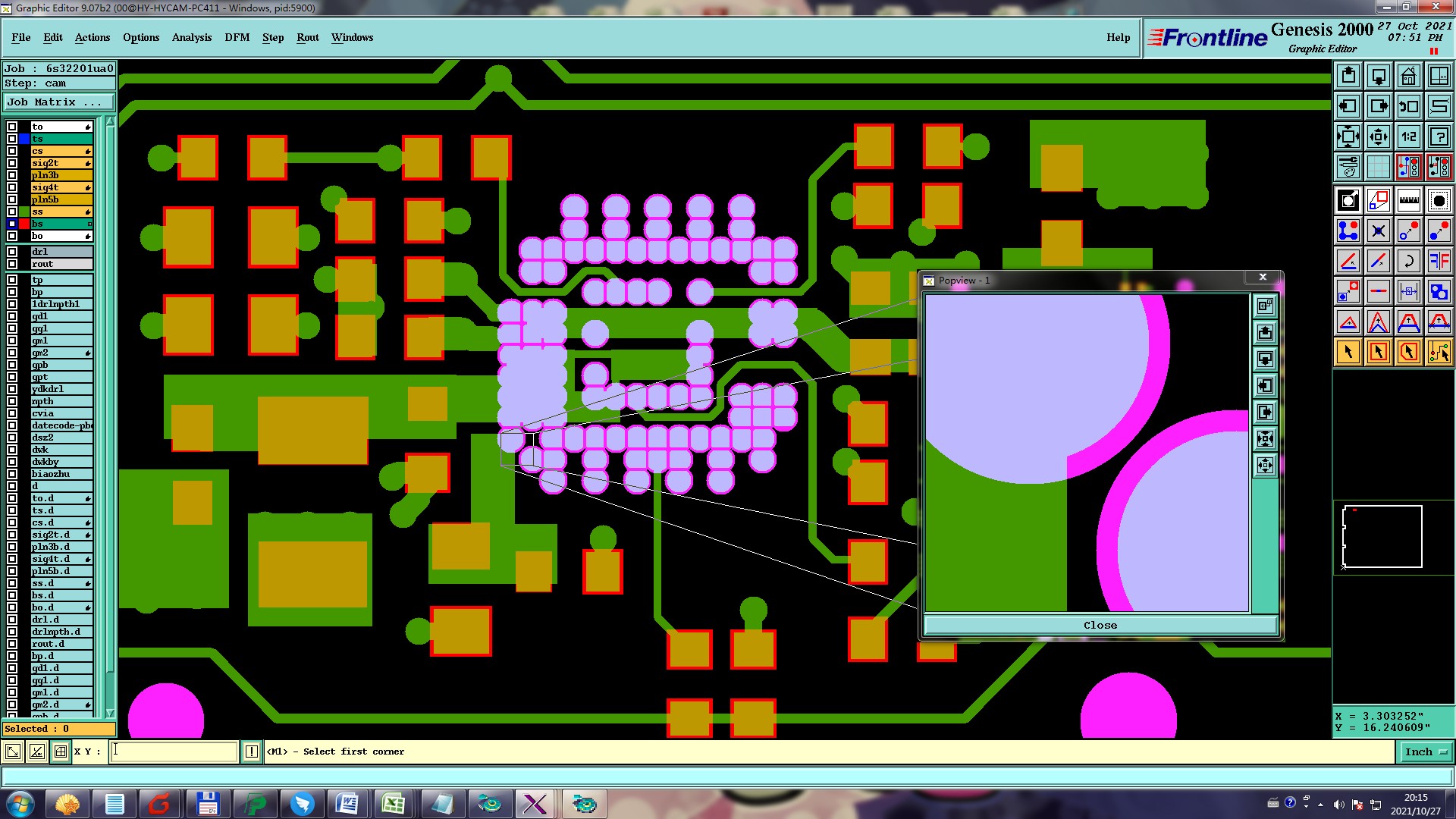1456x819 pixels.
Task: Toggle the 'bs' layer checkbox
Action: [12, 224]
